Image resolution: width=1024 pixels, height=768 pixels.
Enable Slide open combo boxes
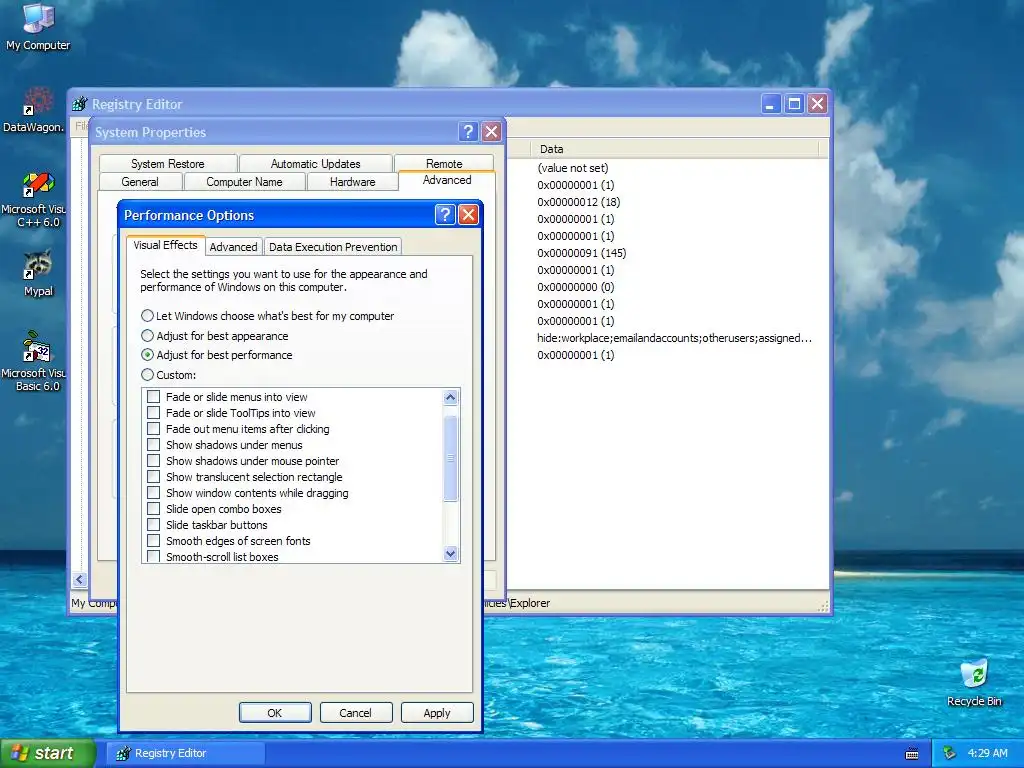pyautogui.click(x=153, y=509)
